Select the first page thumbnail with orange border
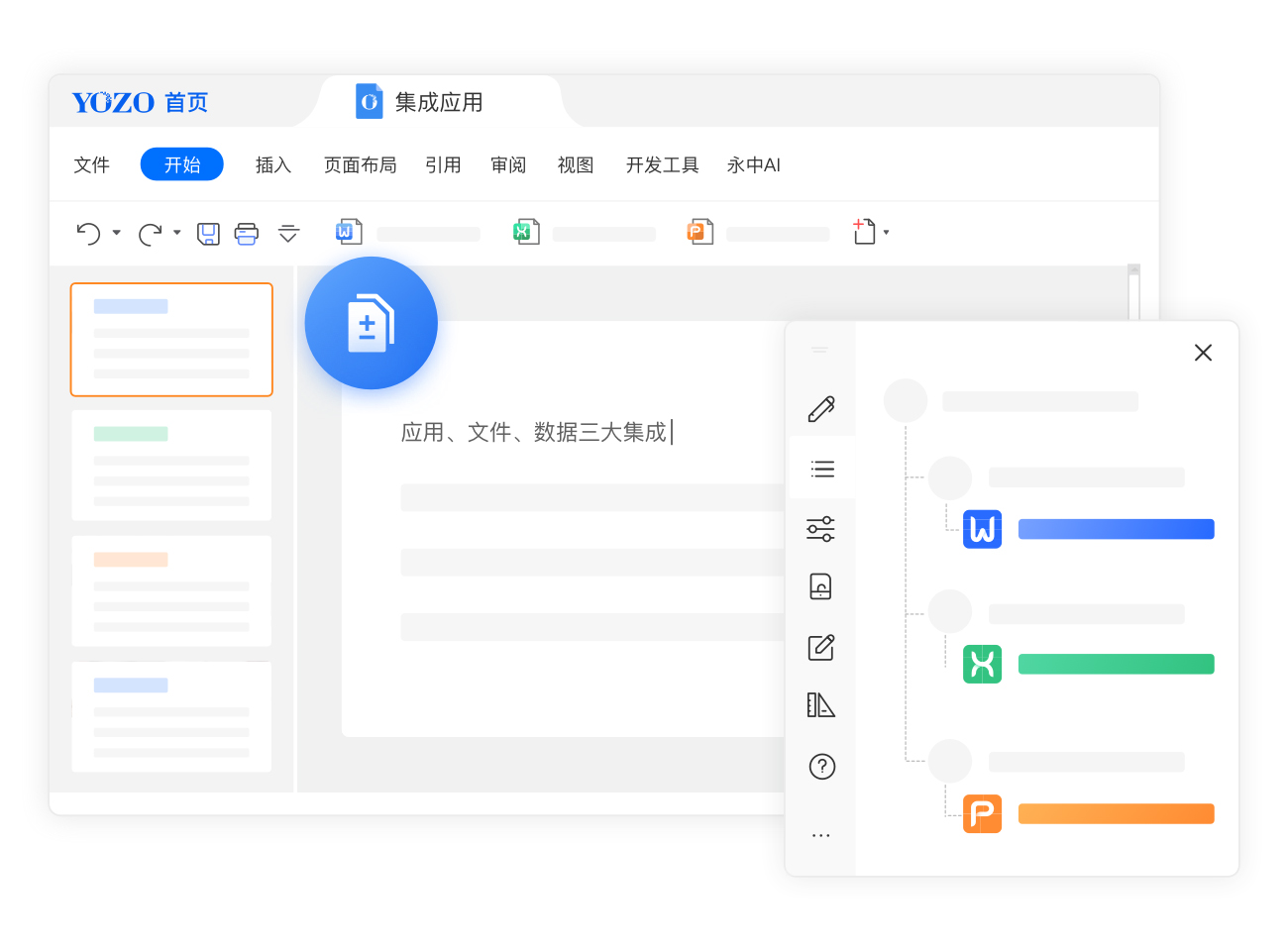 coord(171,340)
